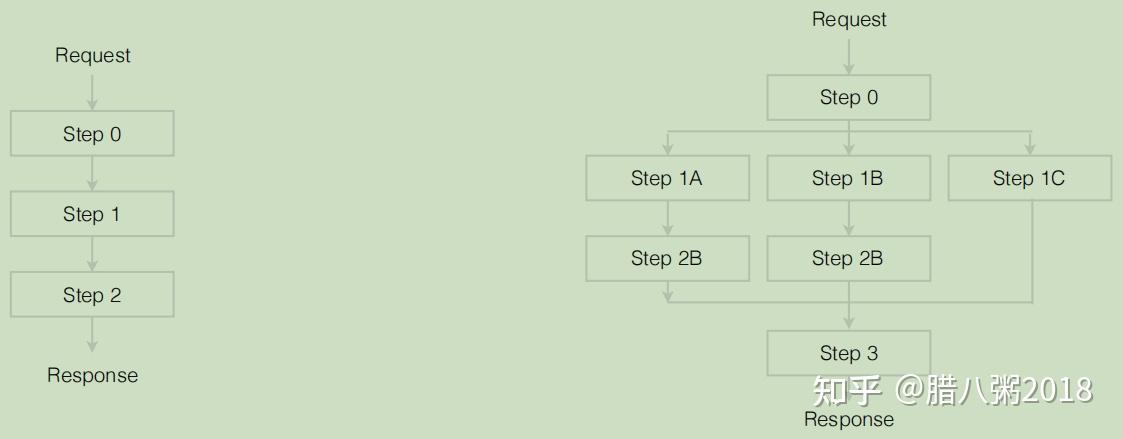Screen dimensions: 1123x439
Task: Select the Step 1A box
Action: click(x=667, y=178)
